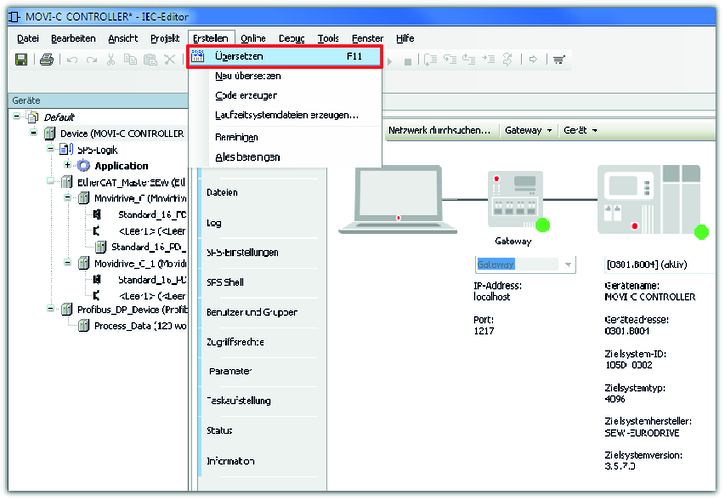Click the Save icon in toolbar
This screenshot has height=501, width=725.
(x=21, y=60)
